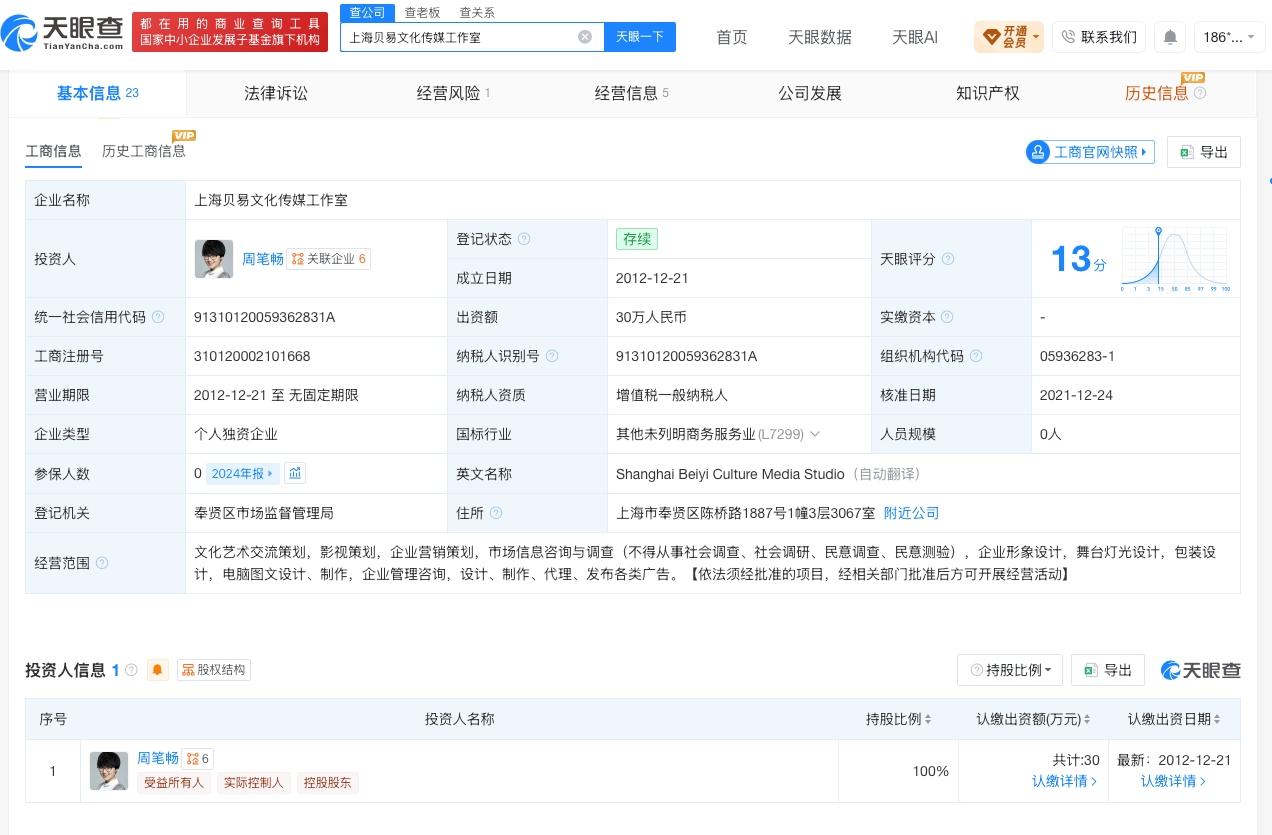Viewport: 1272px width, 835px height.
Task: Open help icon beside 历史信息 tab
Action: [x=1200, y=93]
